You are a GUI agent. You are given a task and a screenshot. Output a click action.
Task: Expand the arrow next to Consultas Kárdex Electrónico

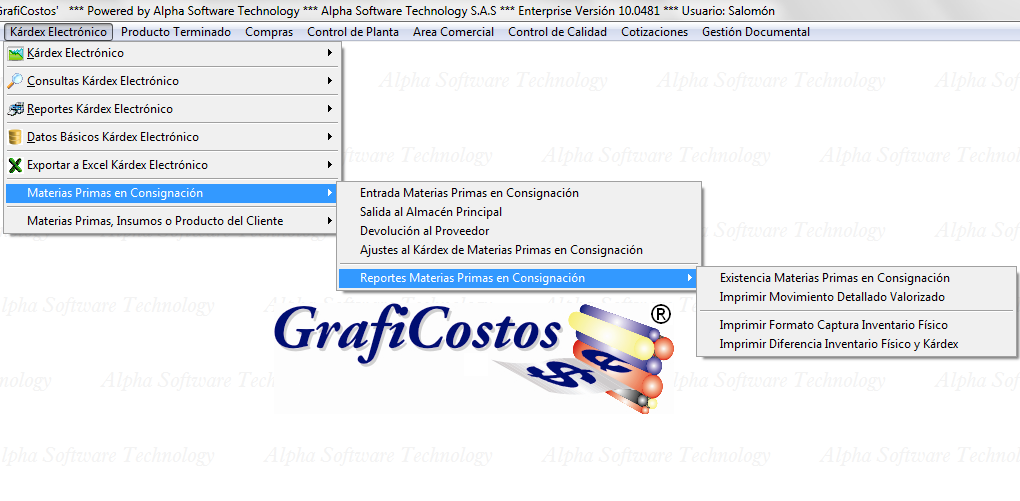(x=330, y=81)
